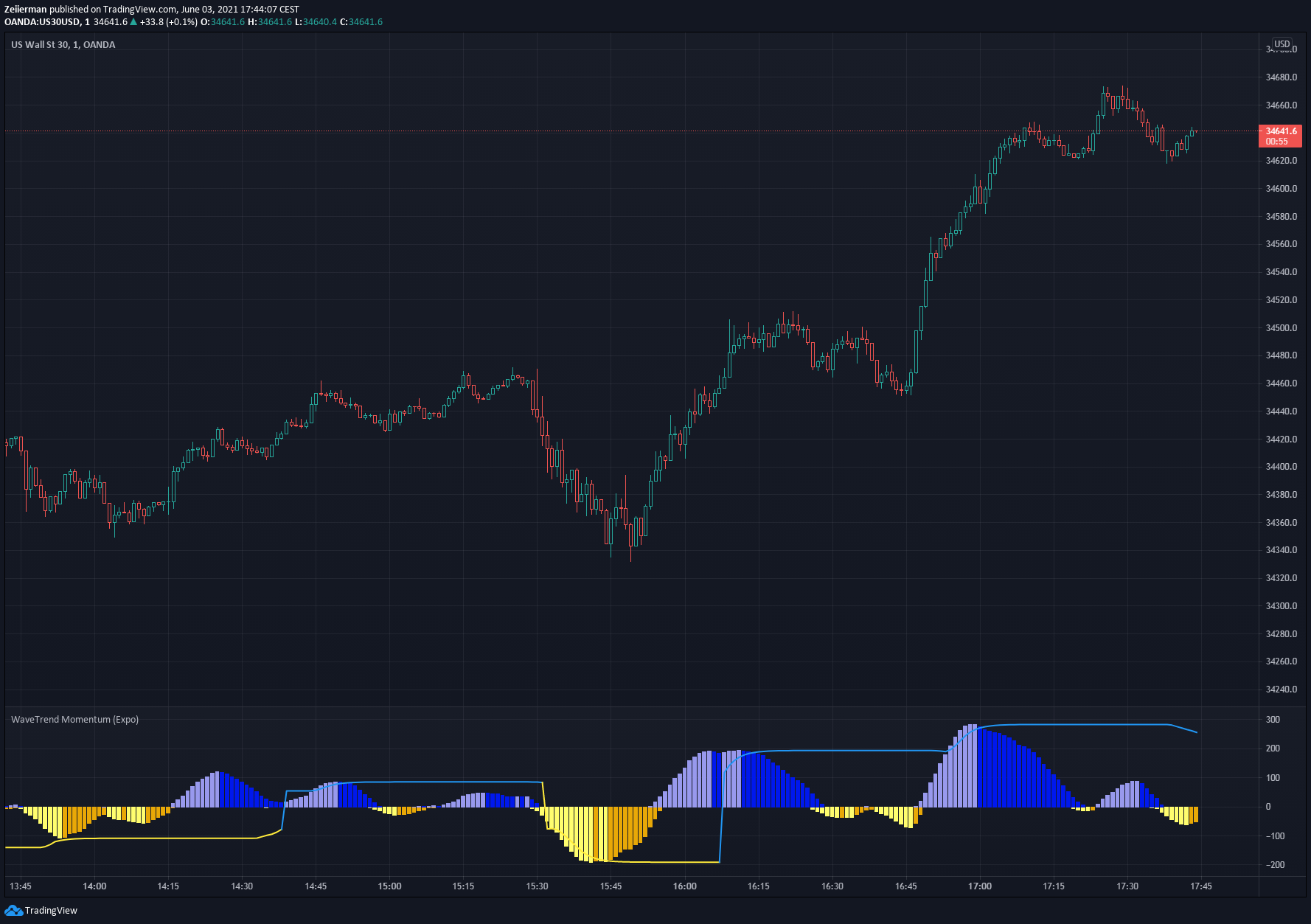1311x924 pixels.
Task: Select the 16:00 time axis label
Action: (684, 886)
